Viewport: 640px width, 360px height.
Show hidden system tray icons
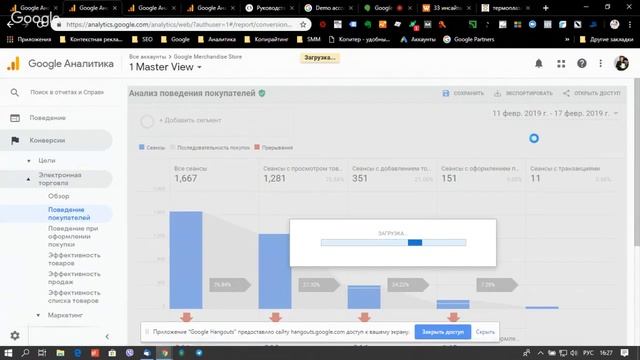[540, 353]
